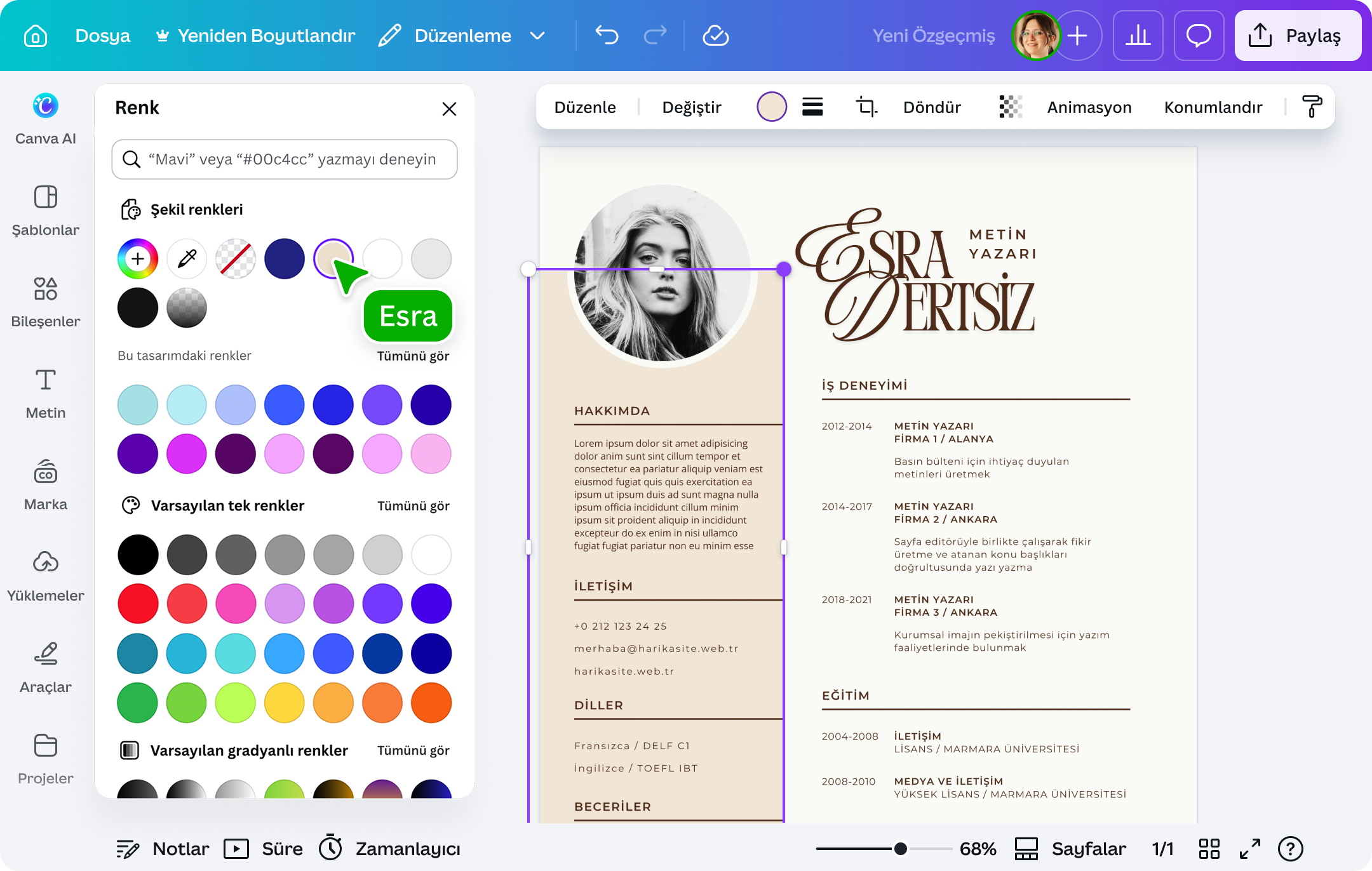Click the copy style paint roller icon
Image resolution: width=1372 pixels, height=871 pixels.
tap(1312, 107)
